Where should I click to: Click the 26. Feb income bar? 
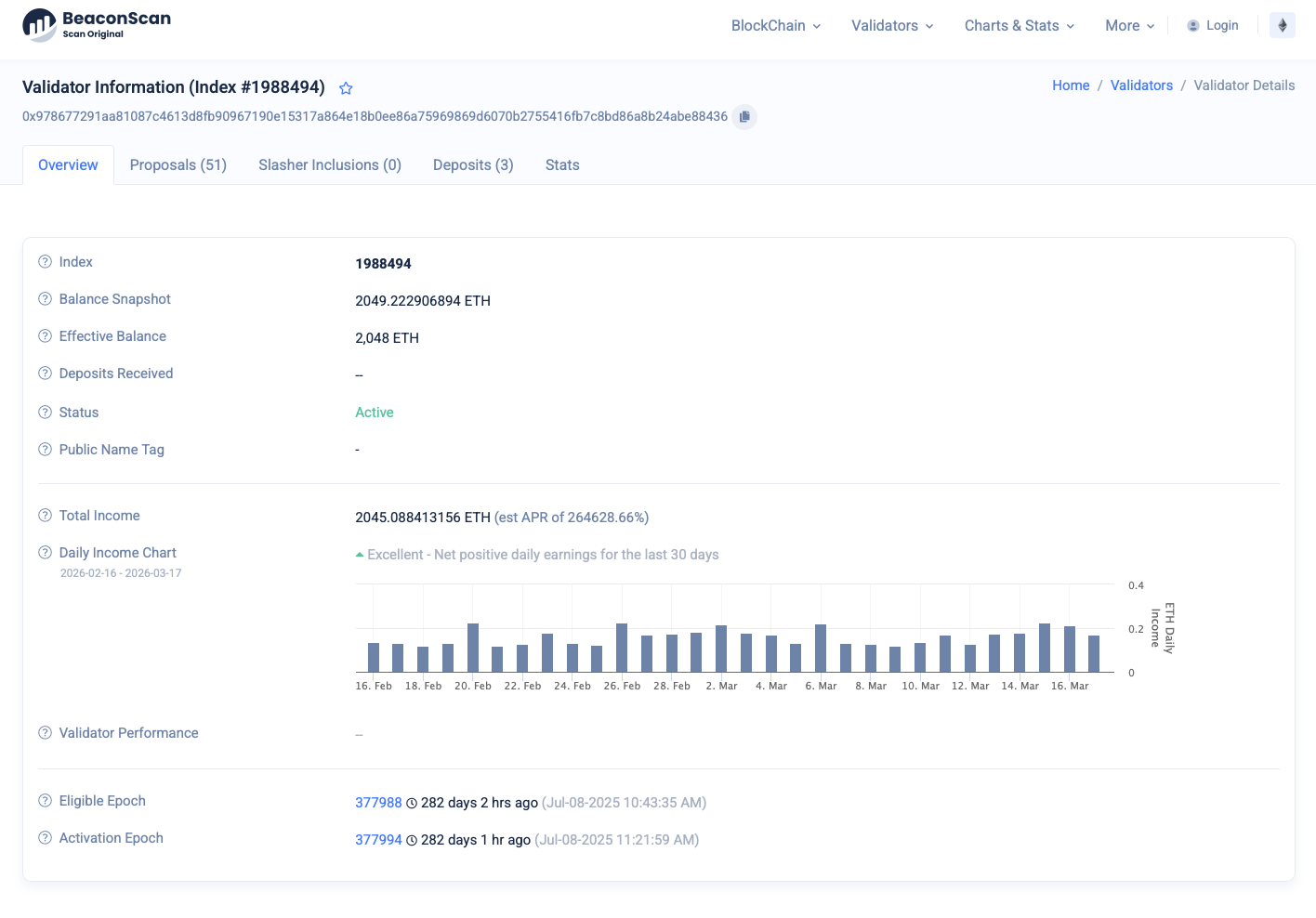[x=622, y=648]
